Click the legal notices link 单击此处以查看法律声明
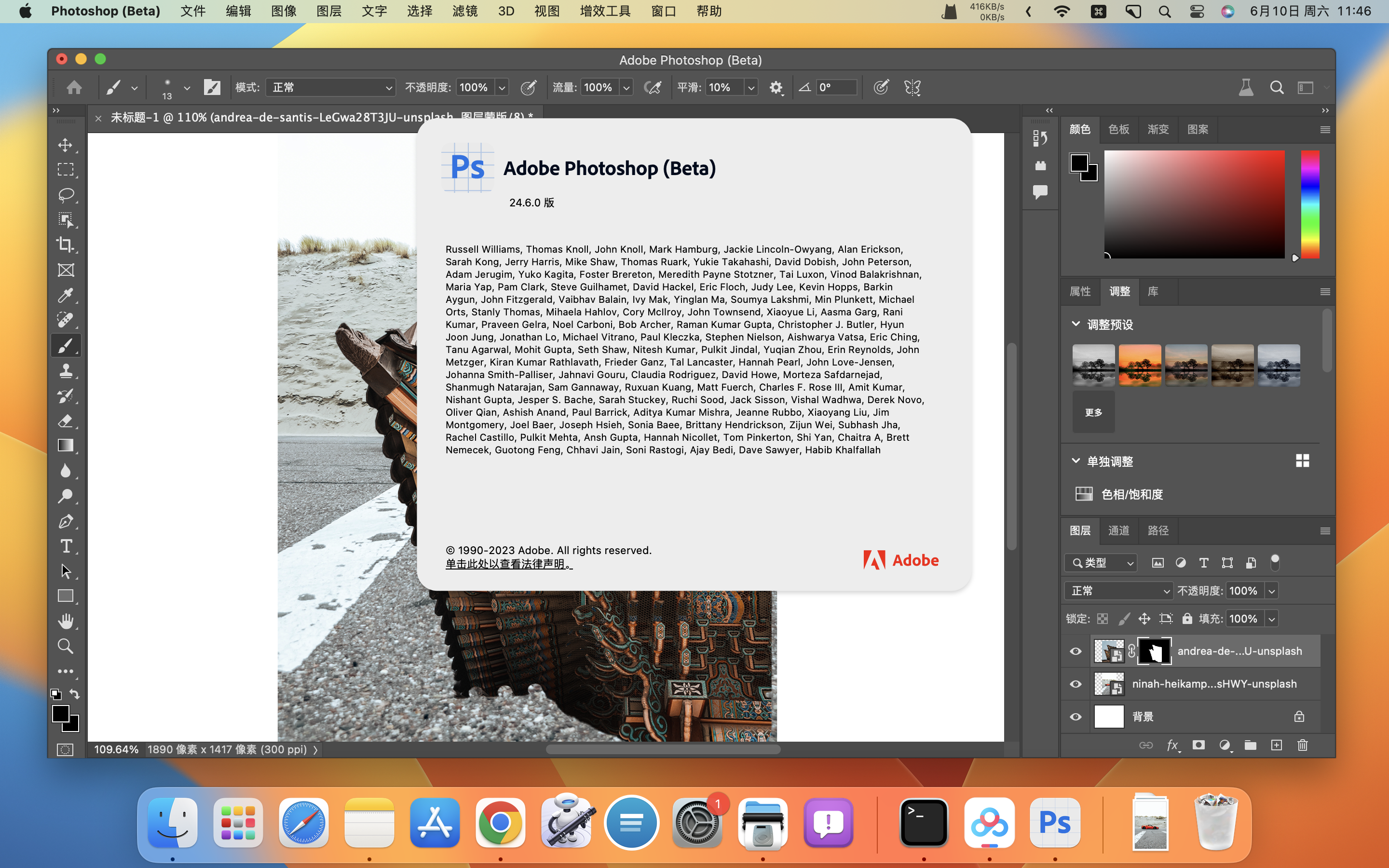Screen dimensions: 1389x868 click(508, 564)
